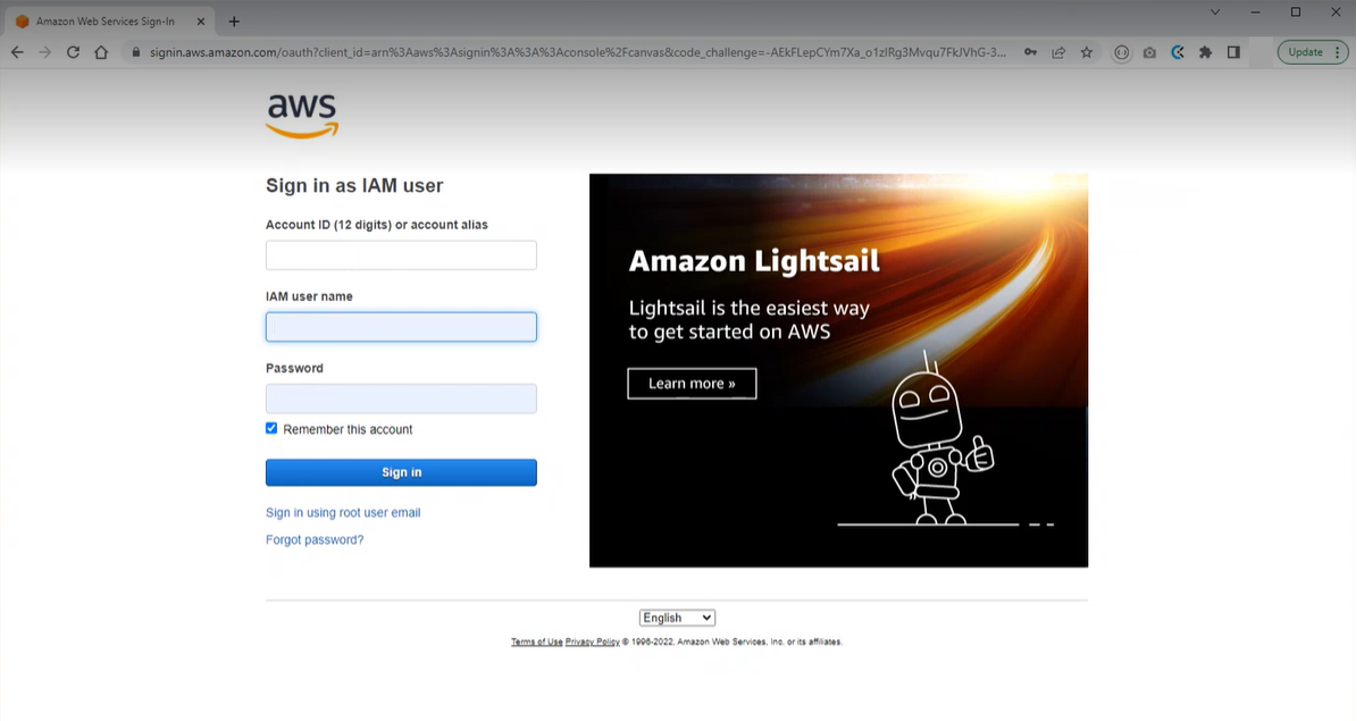Click the camera screenshot extension icon
Image resolution: width=1357 pixels, height=721 pixels.
click(1149, 52)
